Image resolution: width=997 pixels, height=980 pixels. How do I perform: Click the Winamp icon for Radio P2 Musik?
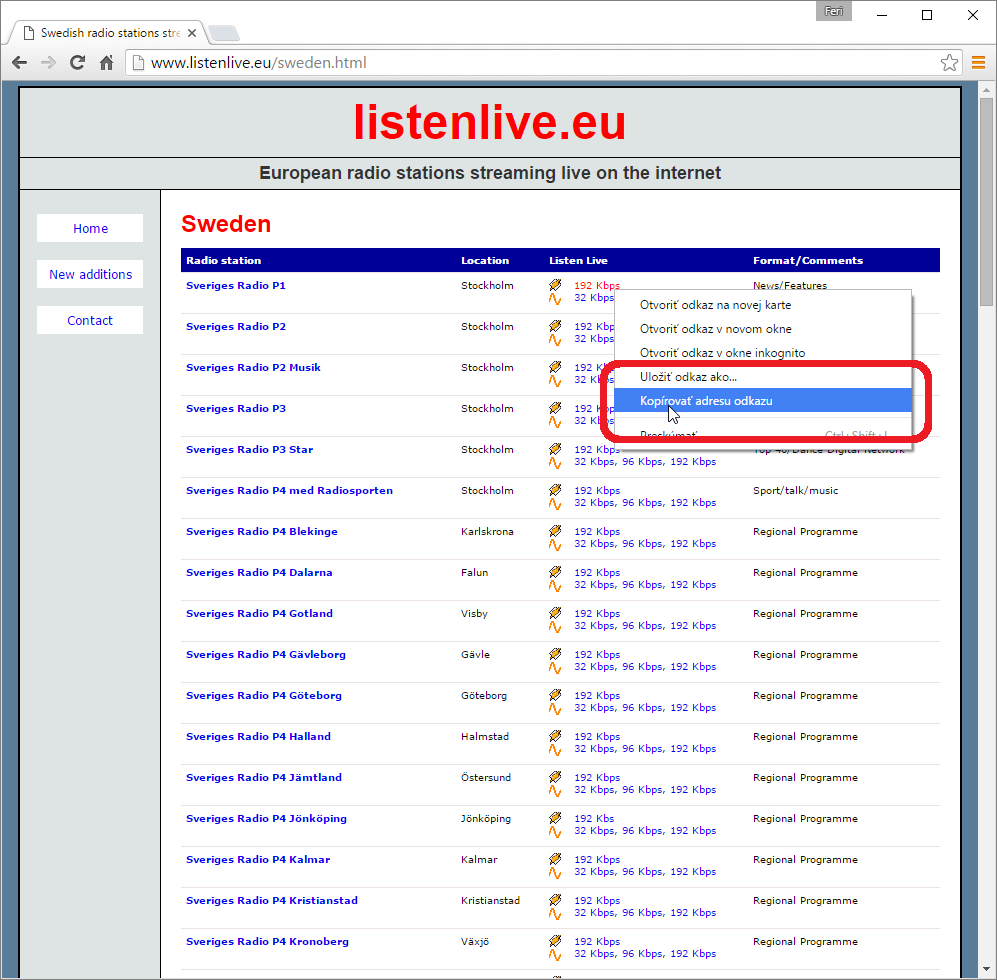[555, 366]
